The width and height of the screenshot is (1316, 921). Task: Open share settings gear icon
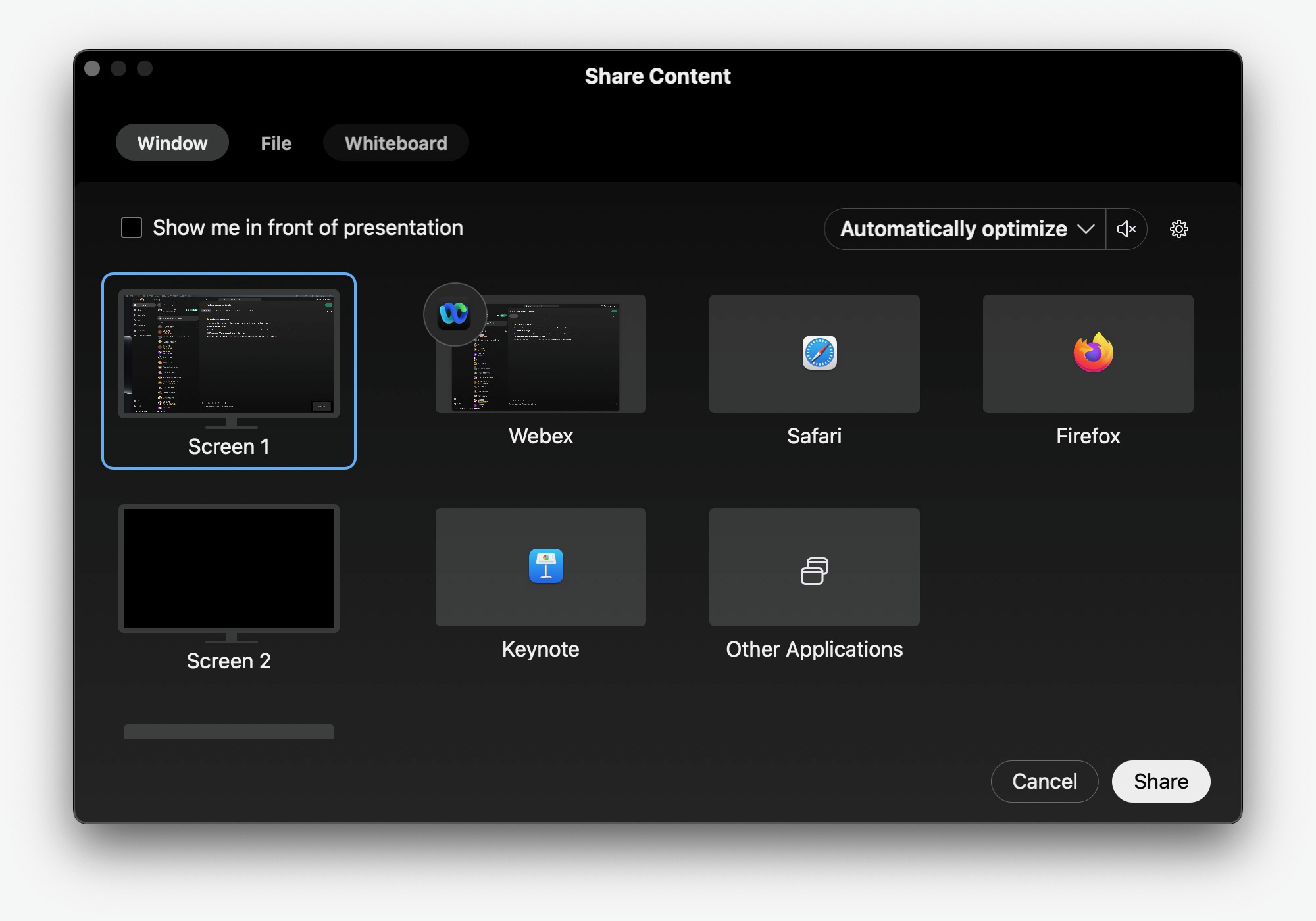click(1178, 229)
